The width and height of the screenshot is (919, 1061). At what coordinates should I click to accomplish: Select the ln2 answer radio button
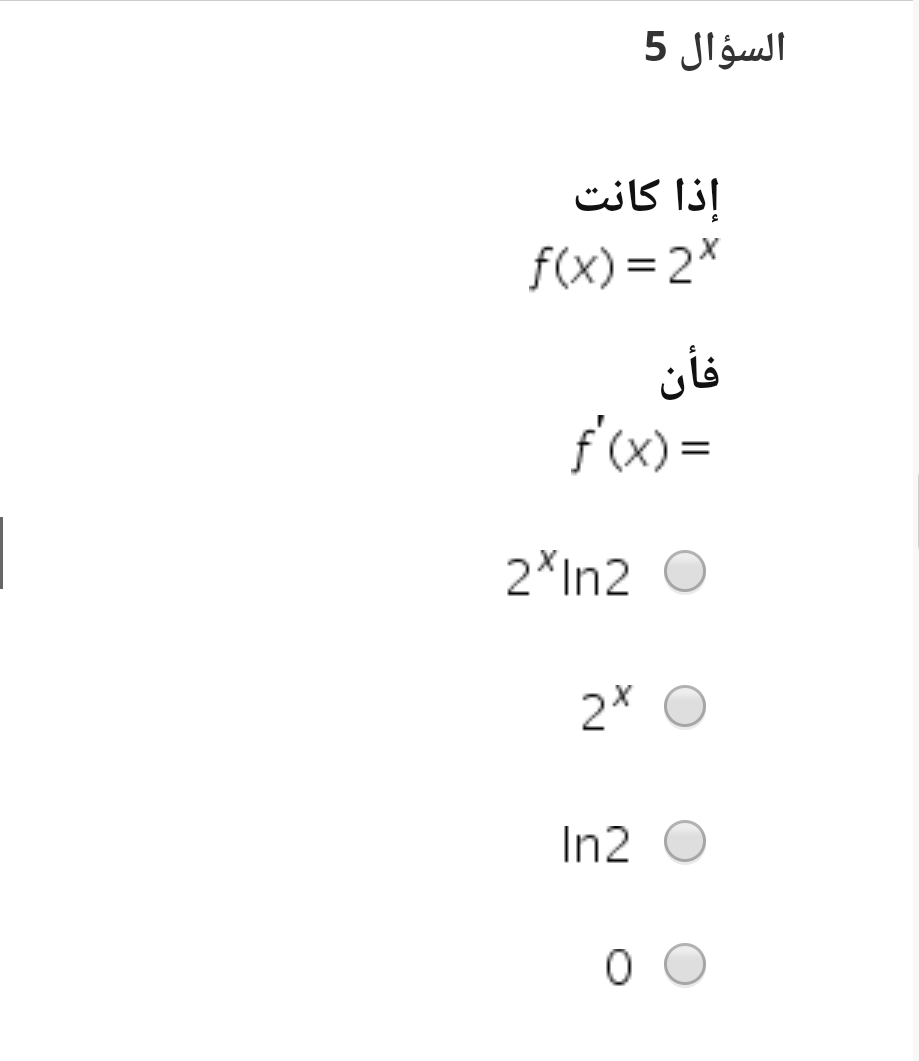point(685,842)
